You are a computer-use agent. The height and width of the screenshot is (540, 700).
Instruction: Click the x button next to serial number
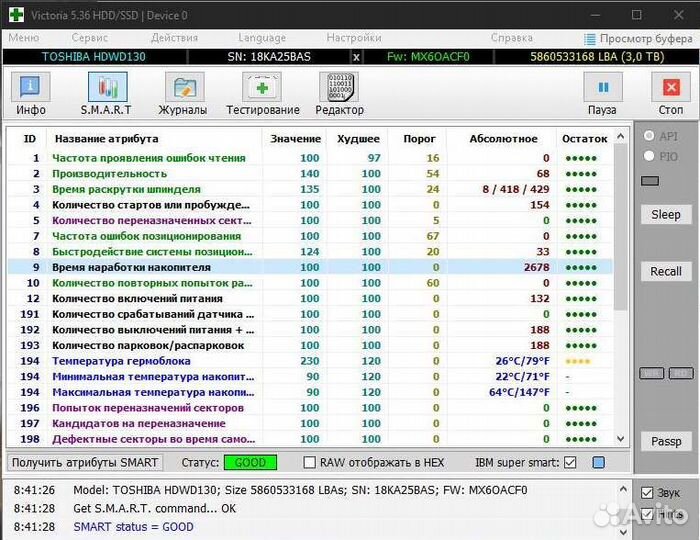pos(356,57)
